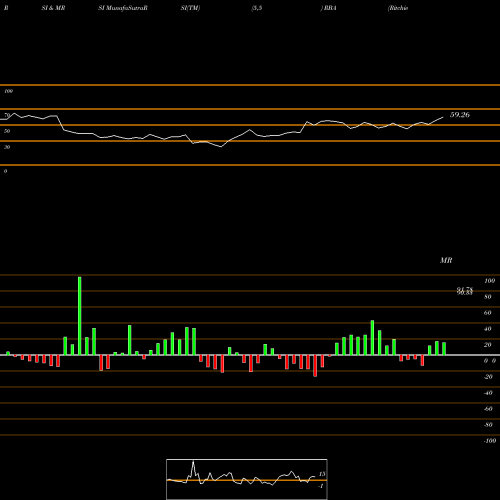Open the mini preview chart thumbnail
The height and width of the screenshot is (500, 500).
[247, 479]
